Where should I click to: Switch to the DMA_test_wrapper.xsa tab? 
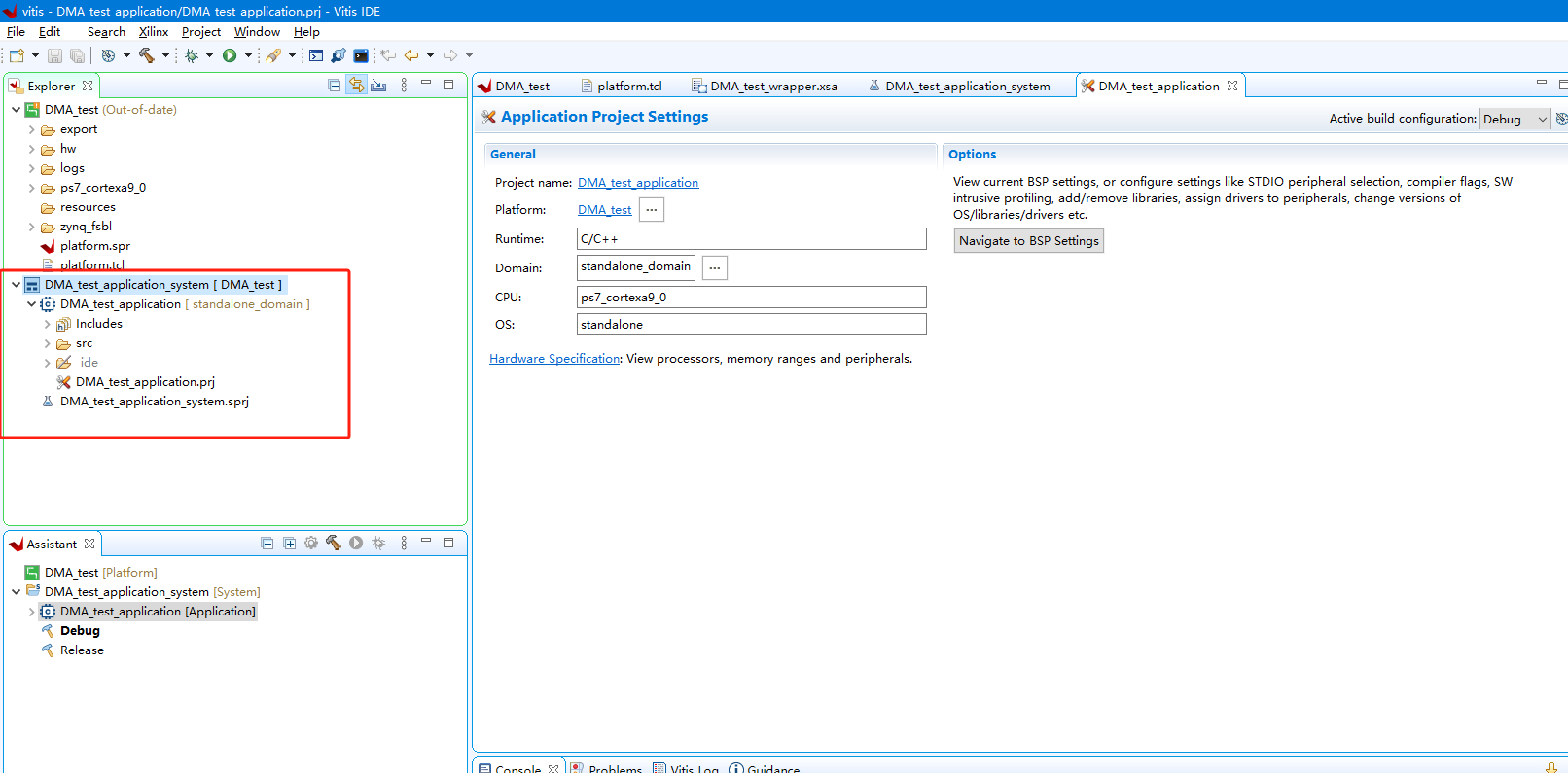(x=765, y=86)
